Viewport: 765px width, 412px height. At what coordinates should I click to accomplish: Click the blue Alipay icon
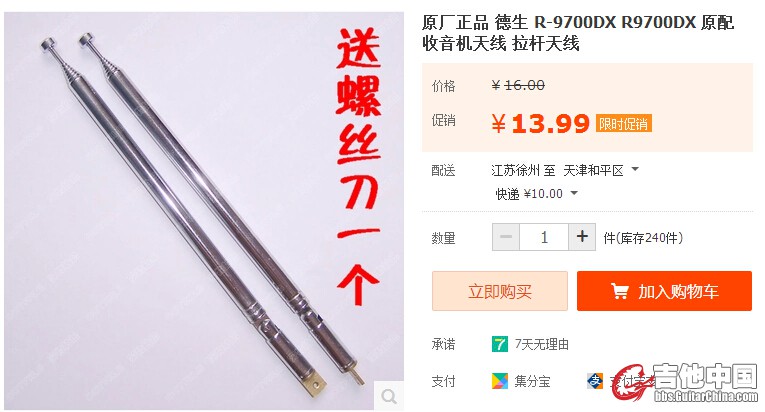pyautogui.click(x=595, y=381)
